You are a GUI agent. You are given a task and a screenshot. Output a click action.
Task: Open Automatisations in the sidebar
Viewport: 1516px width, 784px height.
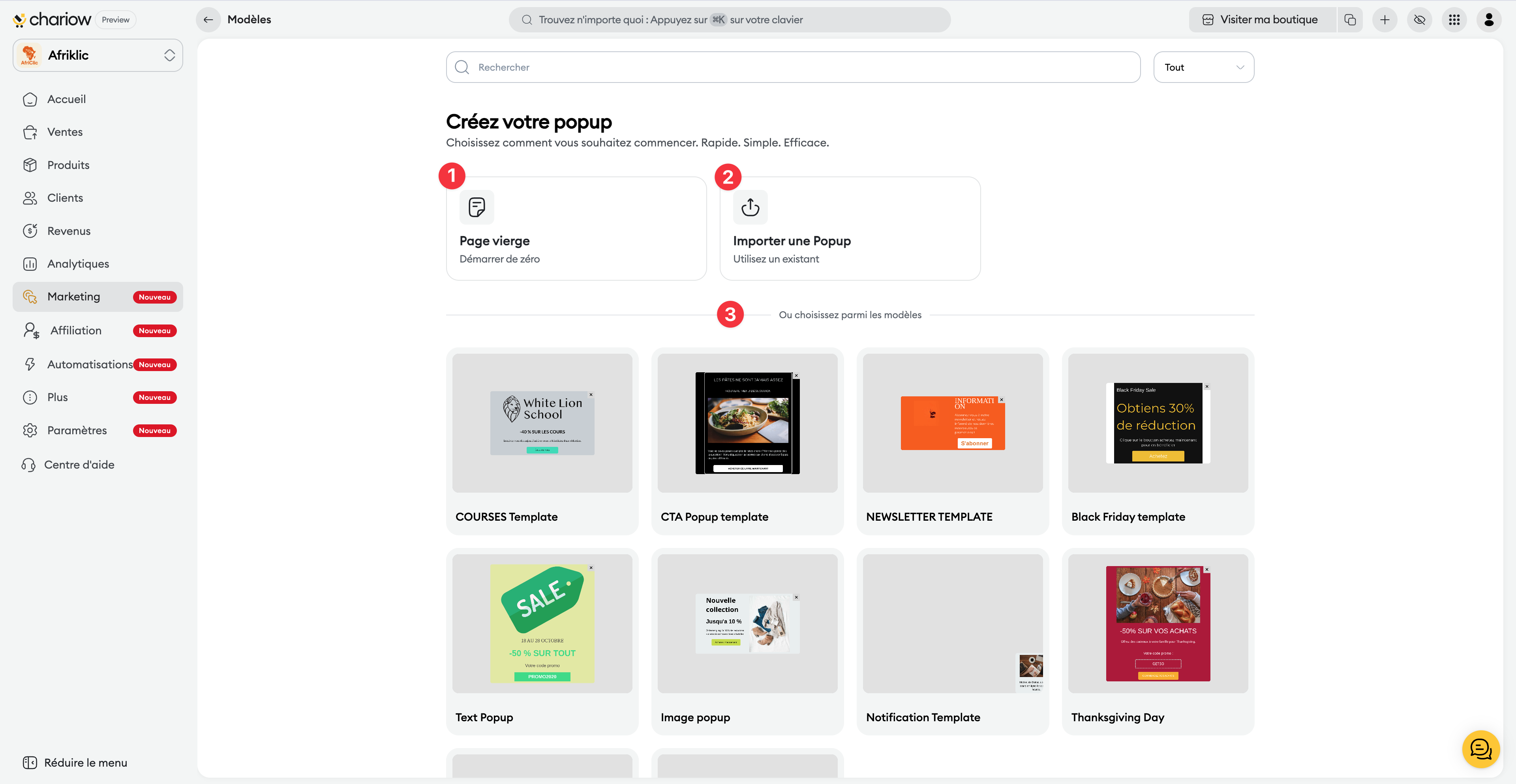tap(90, 364)
